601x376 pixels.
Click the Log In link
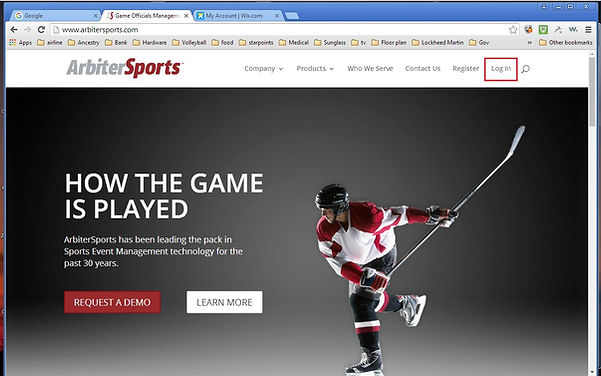tap(501, 69)
